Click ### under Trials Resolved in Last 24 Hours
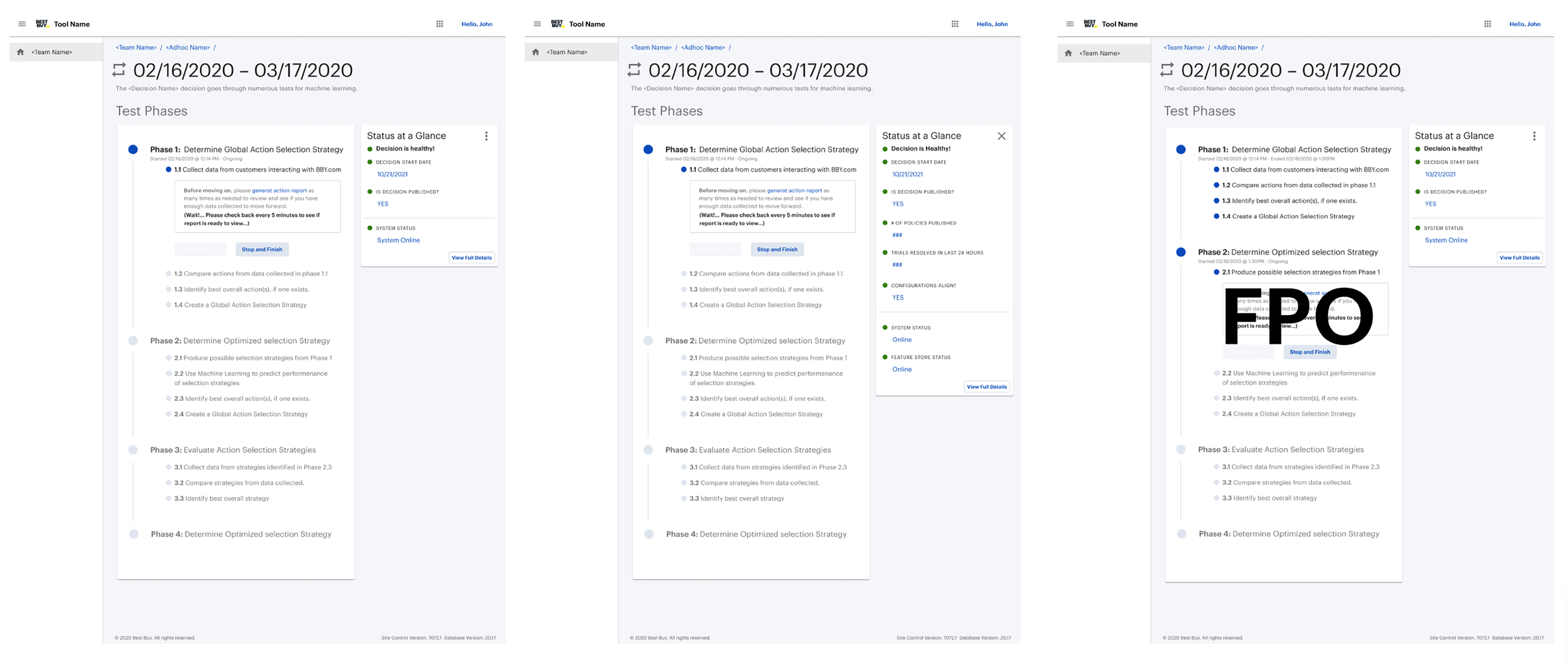 click(x=897, y=265)
